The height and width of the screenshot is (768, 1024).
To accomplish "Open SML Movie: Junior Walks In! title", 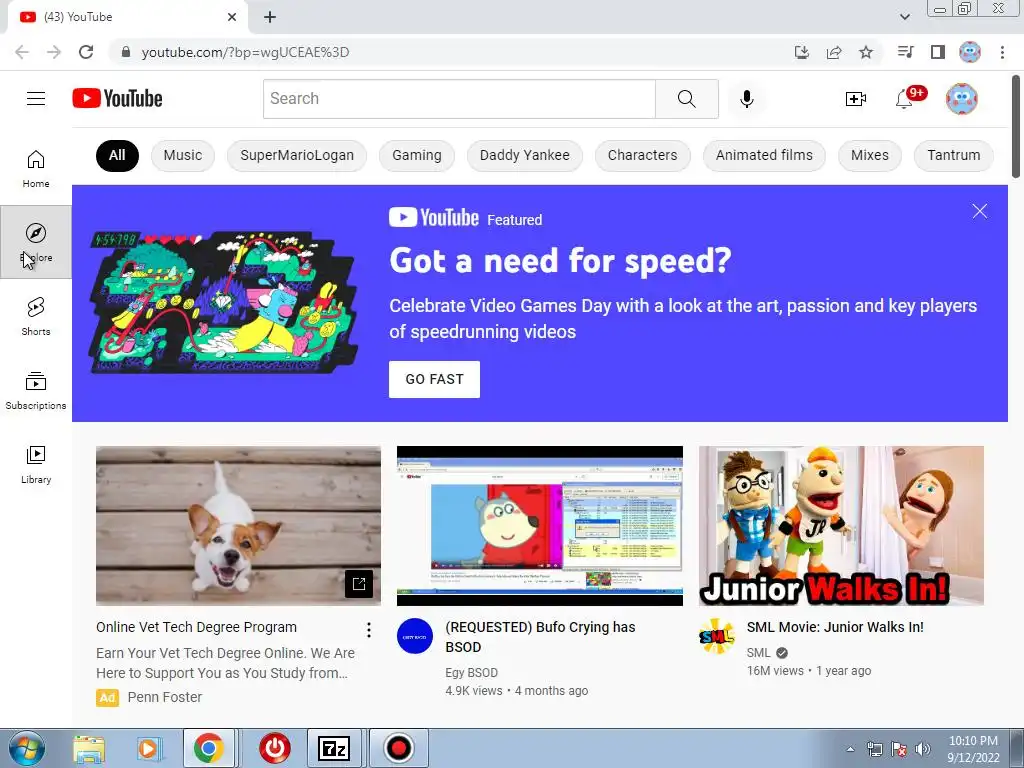I will pyautogui.click(x=835, y=627).
